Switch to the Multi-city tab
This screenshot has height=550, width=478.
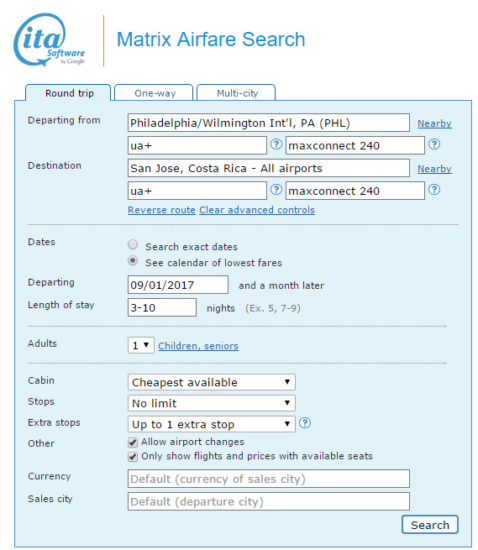click(x=236, y=93)
